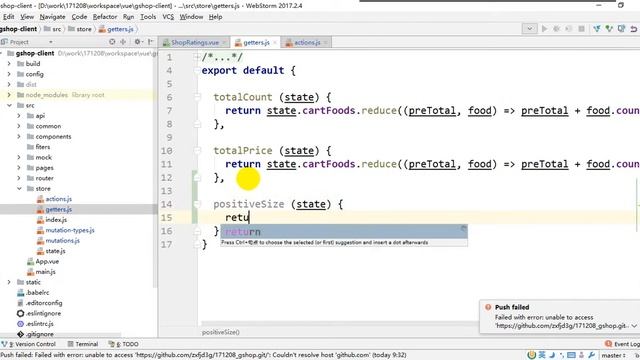This screenshot has height=360, width=640.
Task: Close the ShopRatings.vue tab
Action: click(x=223, y=42)
